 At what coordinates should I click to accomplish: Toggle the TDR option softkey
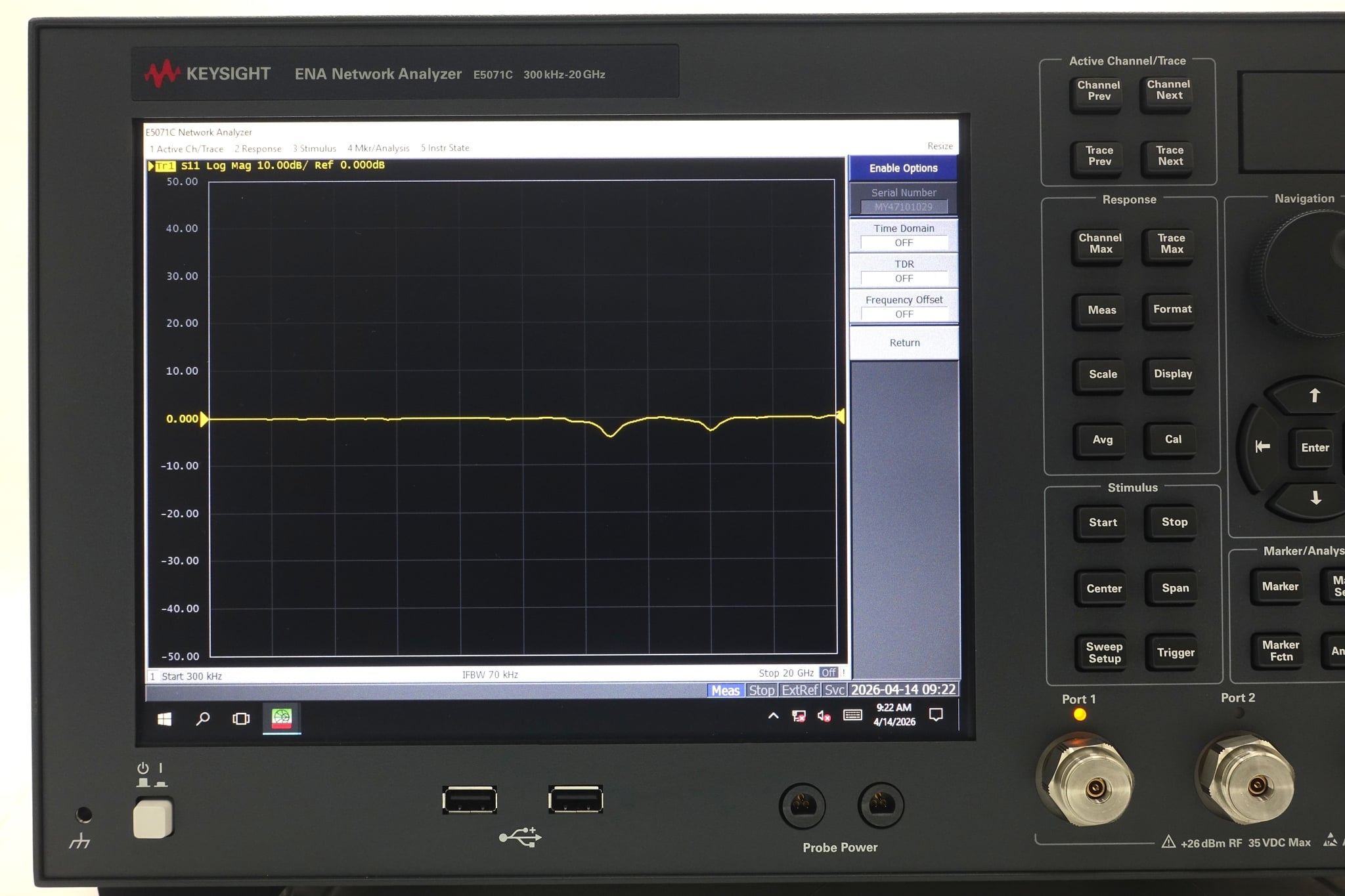(x=904, y=270)
